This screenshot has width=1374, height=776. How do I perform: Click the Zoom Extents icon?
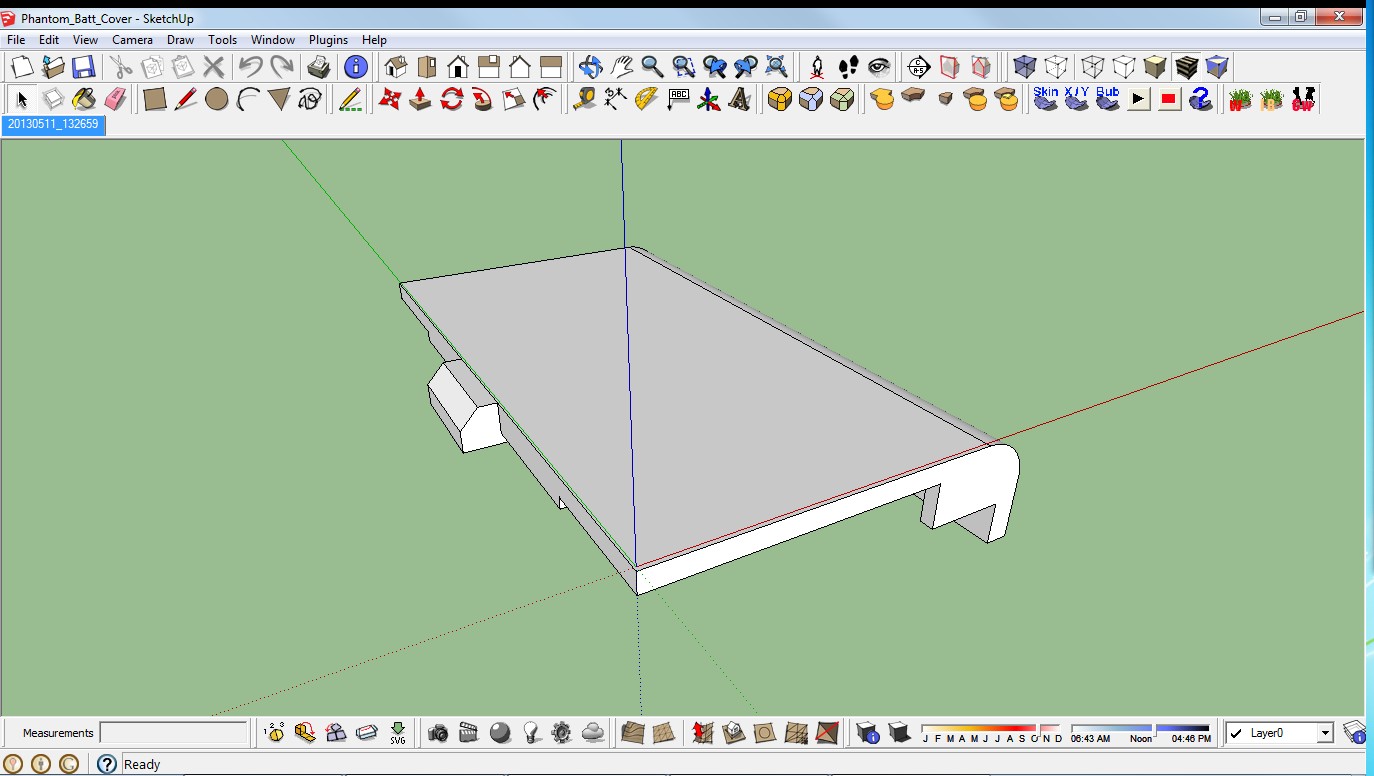[776, 67]
